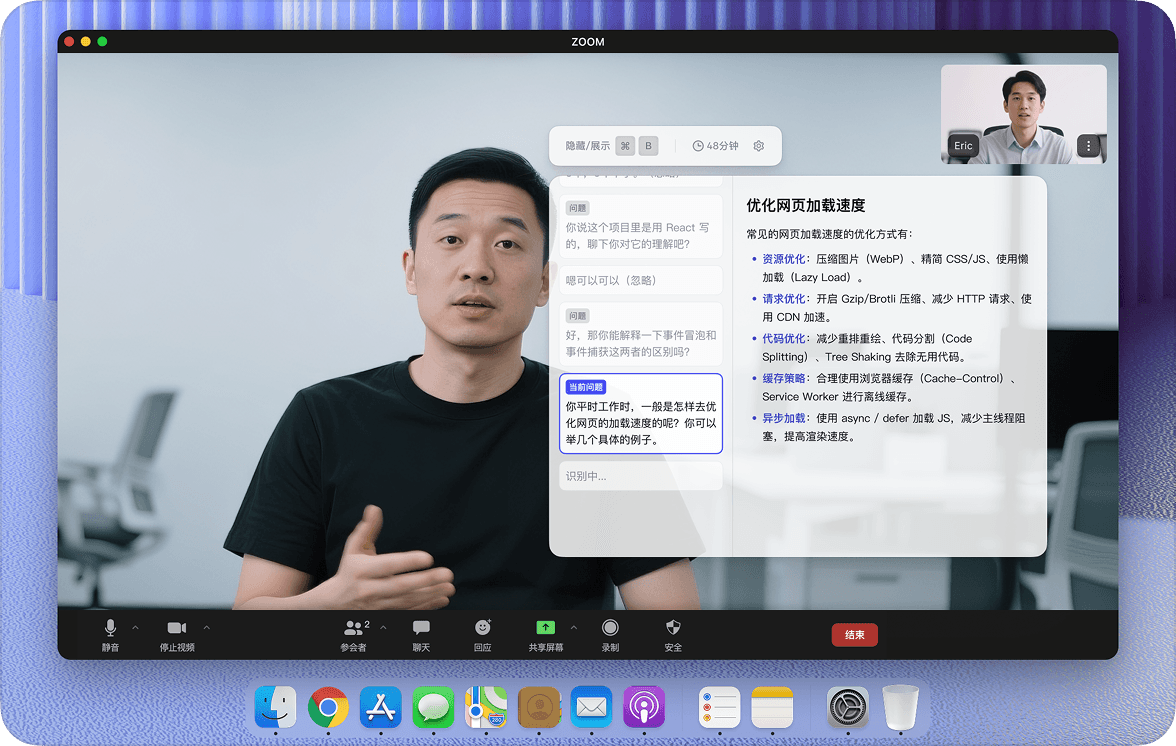
Task: Toggle 隐藏/展示 to hide the assistant panel
Action: pyautogui.click(x=588, y=146)
